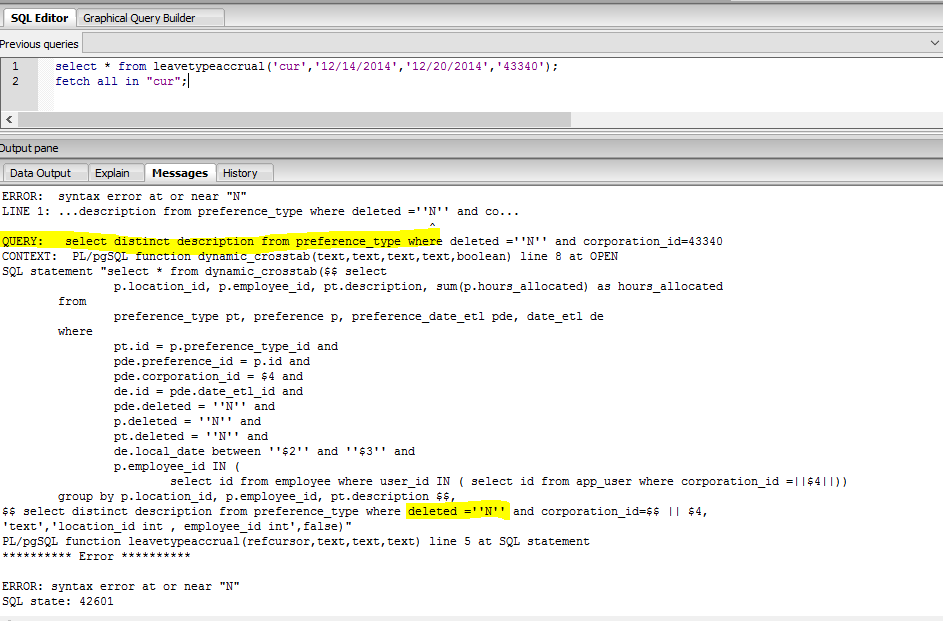943x621 pixels.
Task: Click the CONTEXT line mentioning dynamic_crosstab
Action: pyautogui.click(x=310, y=256)
